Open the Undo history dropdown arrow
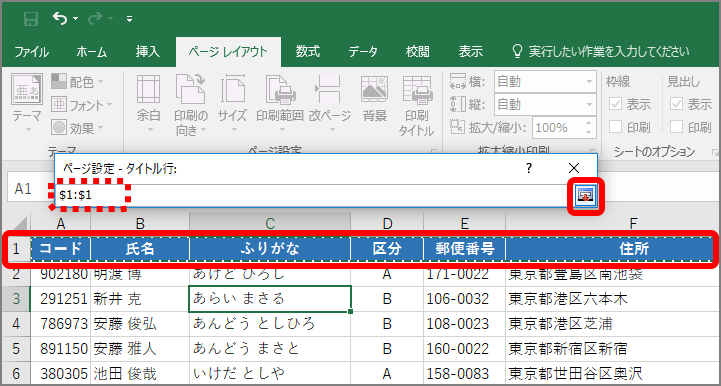 [75, 19]
